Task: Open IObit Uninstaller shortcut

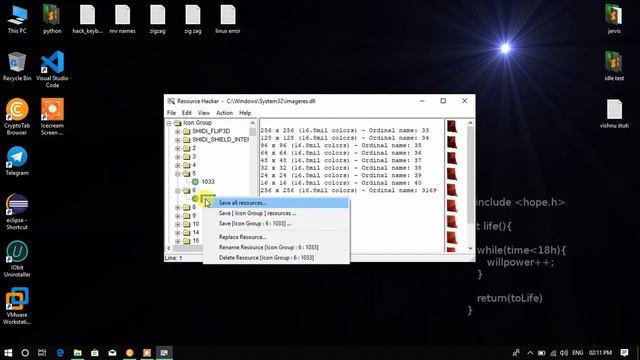Action: [x=17, y=259]
